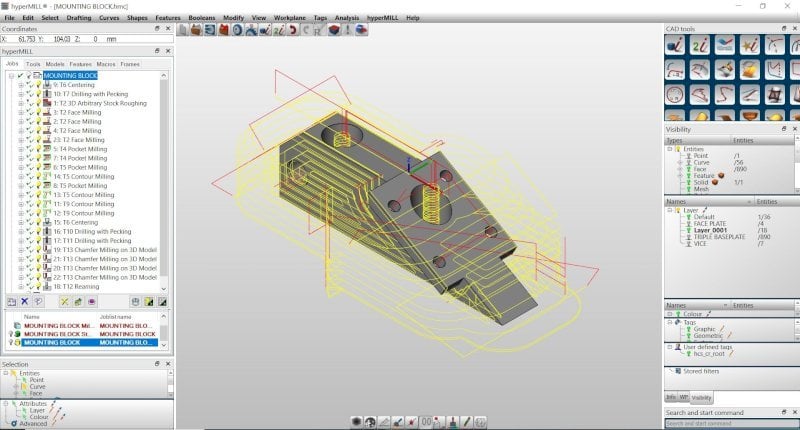
Task: Switch to the Tools tab in hyperMILL panel
Action: point(33,64)
